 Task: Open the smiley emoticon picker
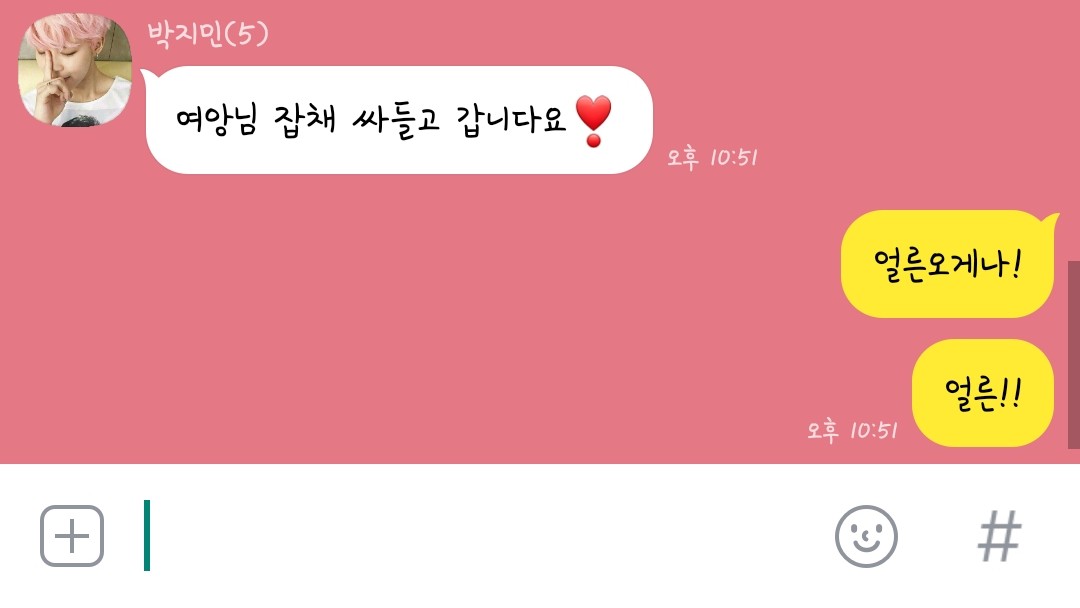[x=866, y=536]
